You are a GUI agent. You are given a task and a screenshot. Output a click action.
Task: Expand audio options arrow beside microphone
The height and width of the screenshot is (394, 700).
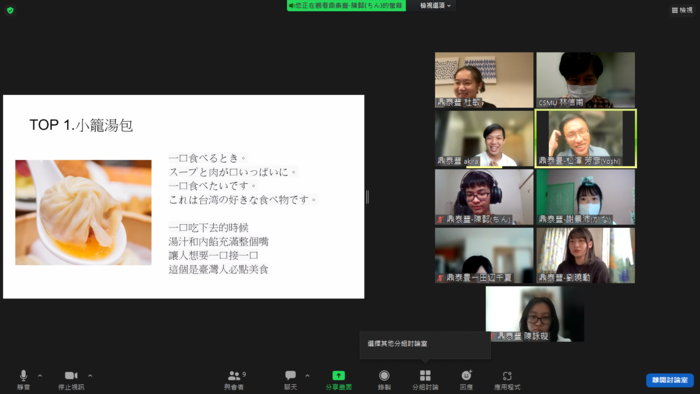(40, 376)
